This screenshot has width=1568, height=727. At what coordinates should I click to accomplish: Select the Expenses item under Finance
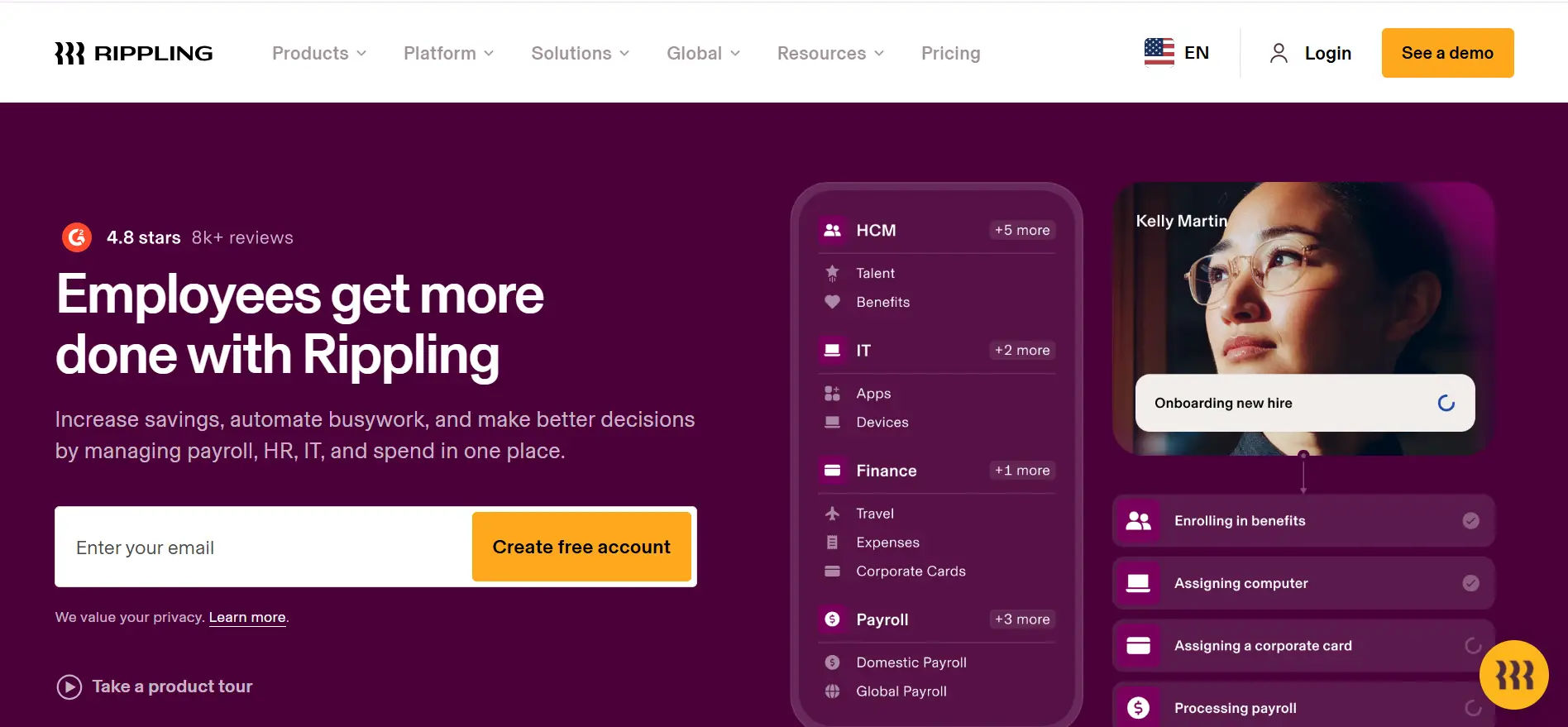tap(888, 543)
